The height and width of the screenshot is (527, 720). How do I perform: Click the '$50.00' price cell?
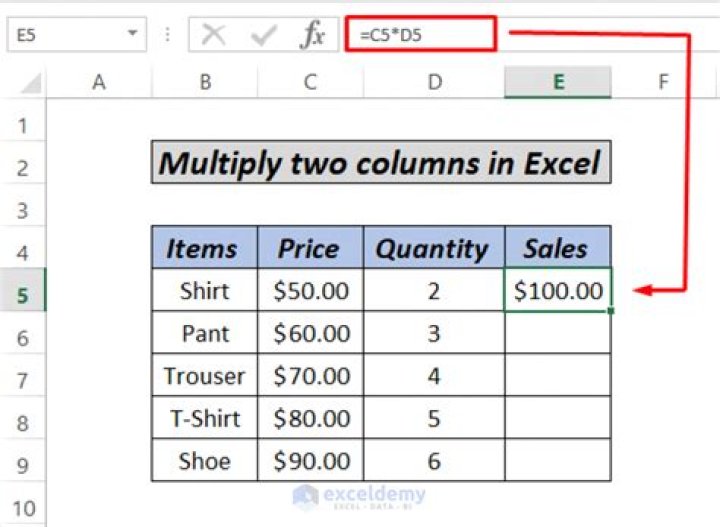310,290
